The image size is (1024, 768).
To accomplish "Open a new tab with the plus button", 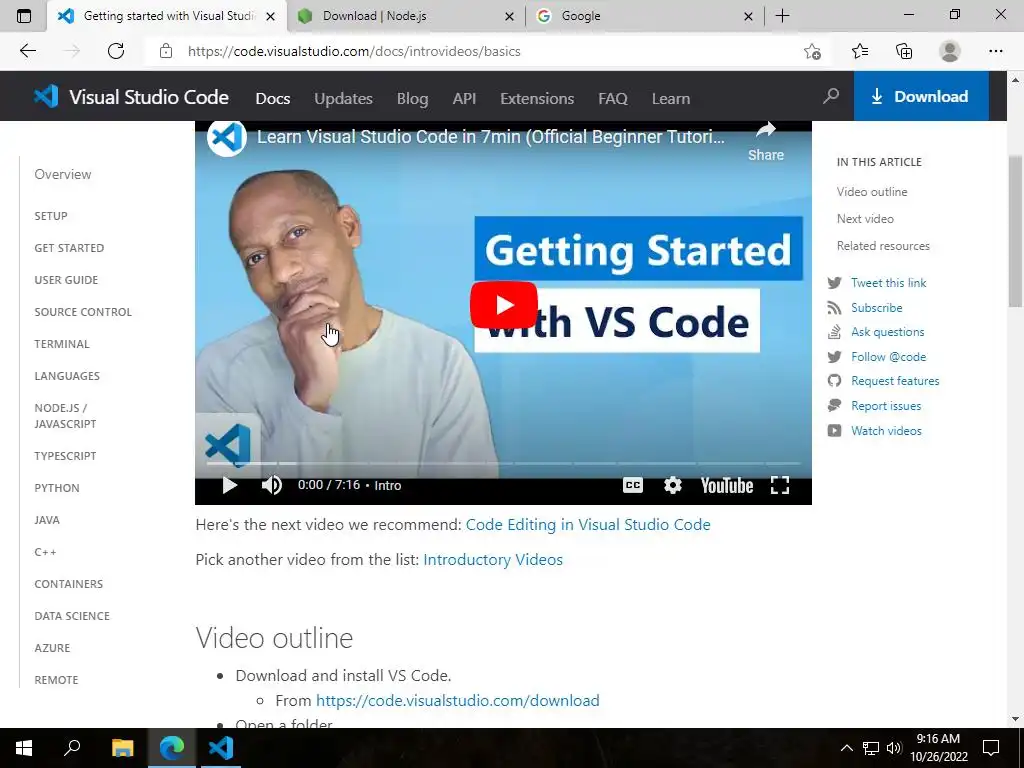I will 782,16.
